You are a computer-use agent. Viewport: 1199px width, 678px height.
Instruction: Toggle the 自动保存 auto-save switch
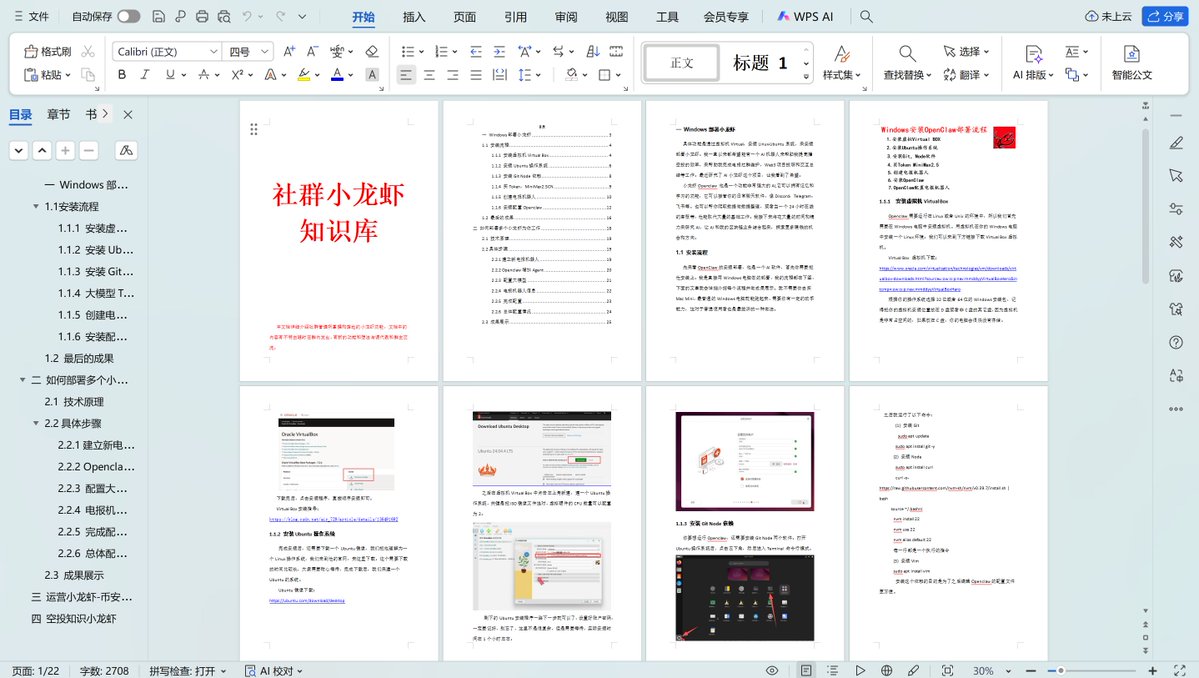pyautogui.click(x=128, y=16)
